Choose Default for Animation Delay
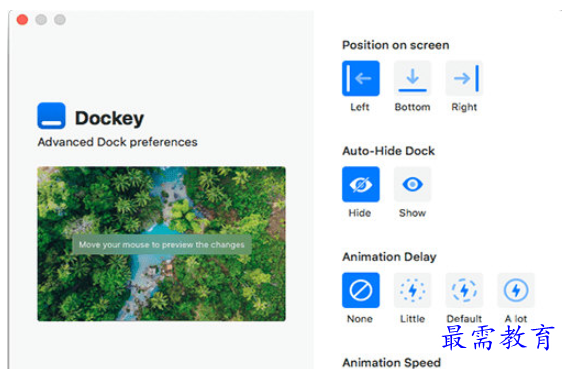Screen dimensions: 563x369 pyautogui.click(x=464, y=290)
